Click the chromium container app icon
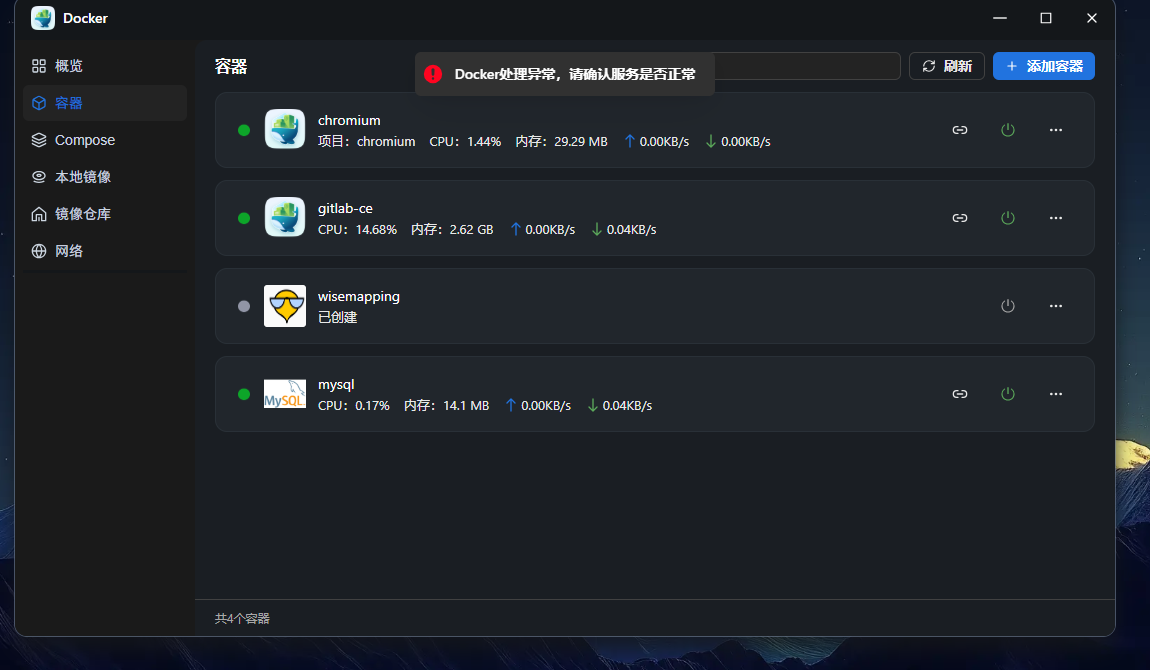 (285, 129)
